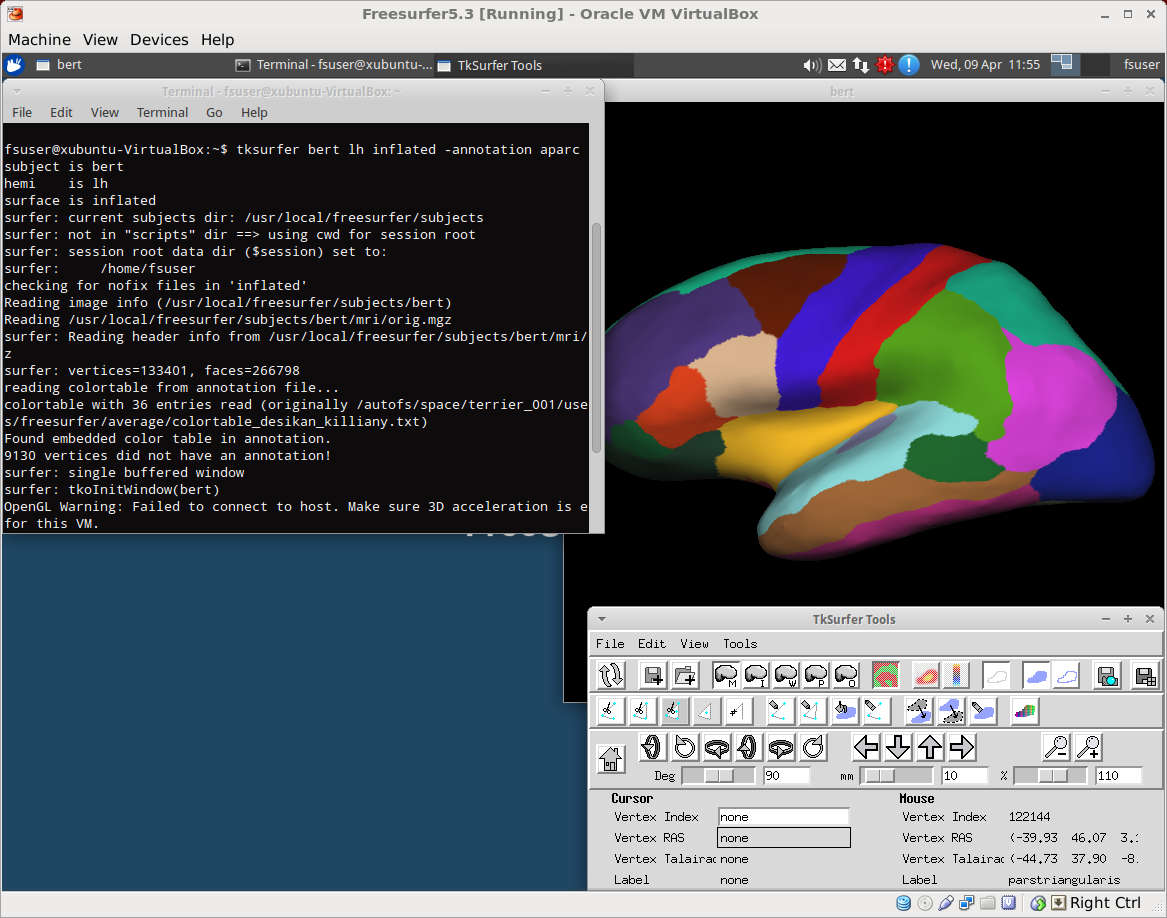The image size is (1167, 918).
Task: Select the inflated surface (I) button
Action: pyautogui.click(x=756, y=676)
